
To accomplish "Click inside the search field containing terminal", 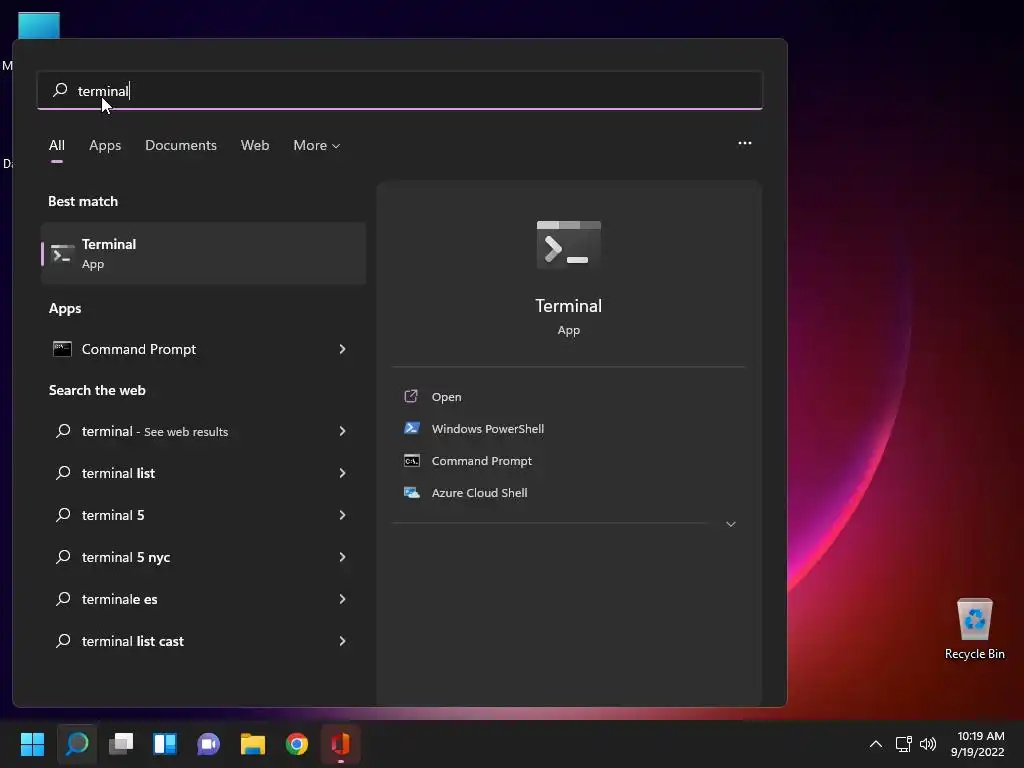I will pos(400,90).
